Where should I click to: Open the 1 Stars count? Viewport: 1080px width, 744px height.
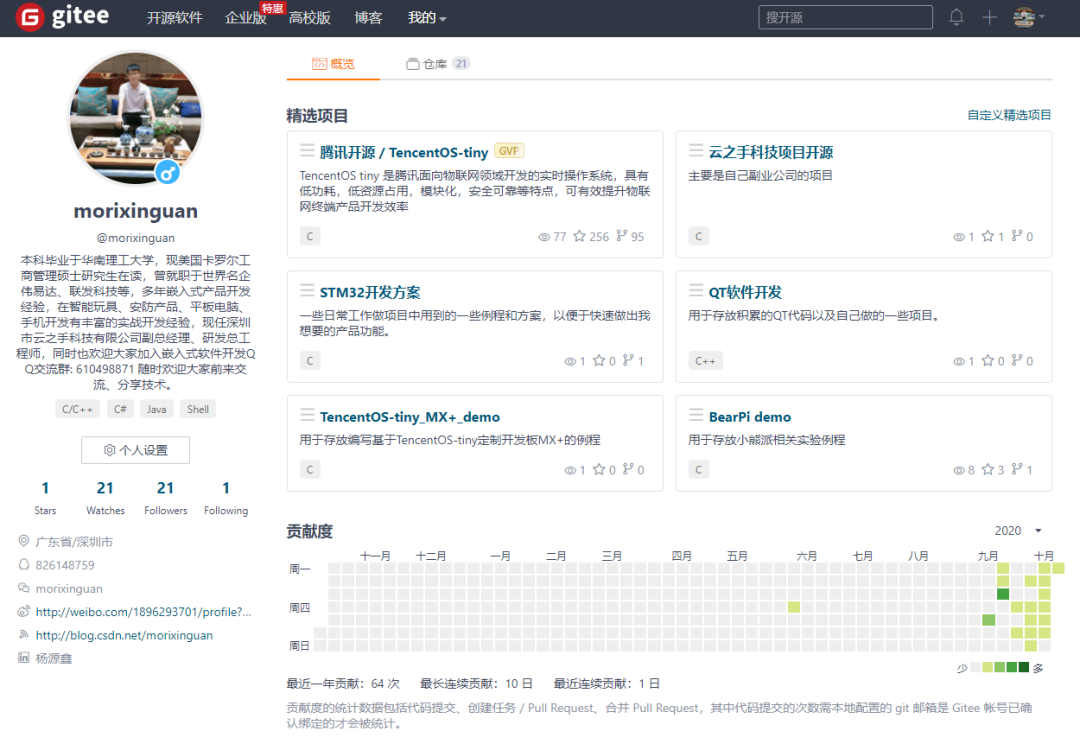point(45,497)
